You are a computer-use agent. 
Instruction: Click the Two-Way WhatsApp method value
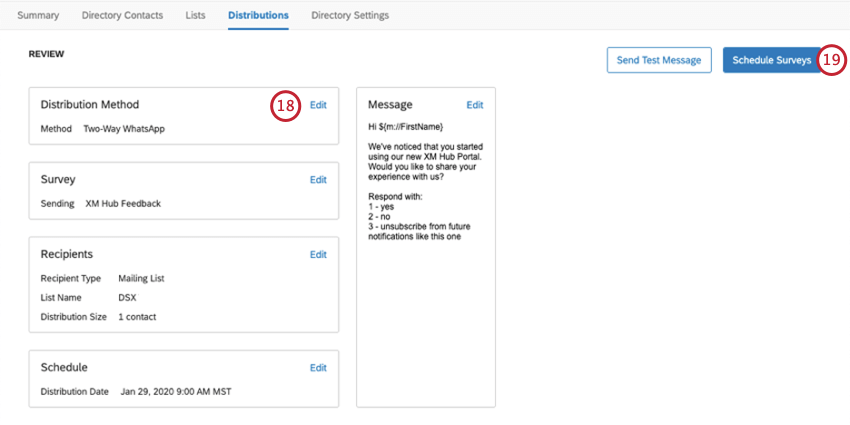[x=124, y=129]
